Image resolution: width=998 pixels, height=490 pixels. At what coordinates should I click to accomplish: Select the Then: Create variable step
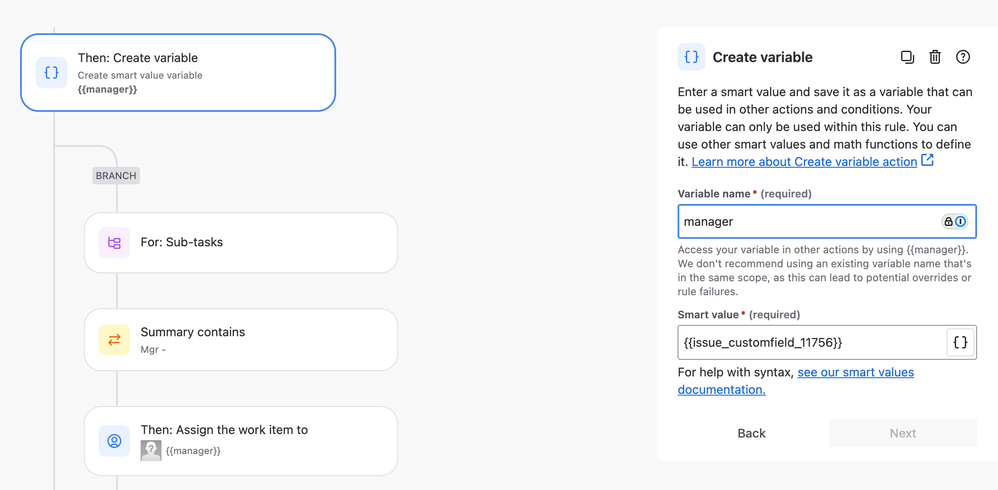(178, 73)
